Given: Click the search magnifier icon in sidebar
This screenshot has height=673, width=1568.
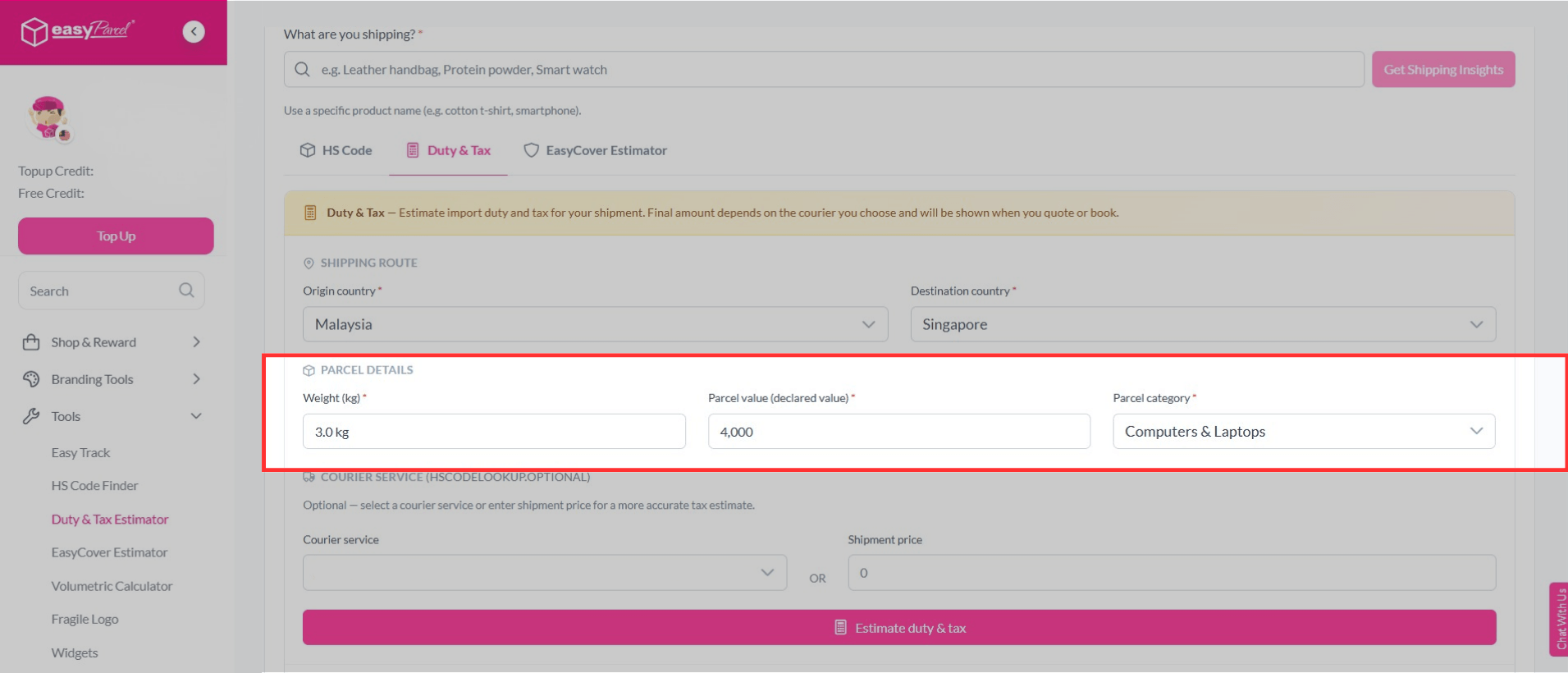Looking at the screenshot, I should [x=186, y=291].
